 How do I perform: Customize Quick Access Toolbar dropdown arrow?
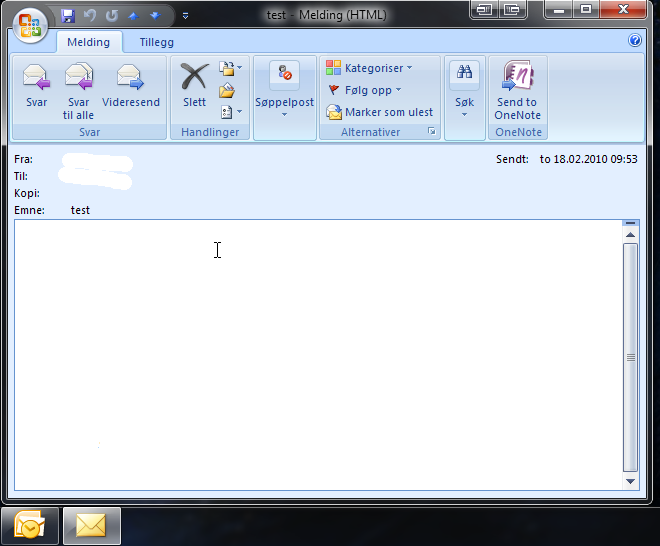coord(185,16)
